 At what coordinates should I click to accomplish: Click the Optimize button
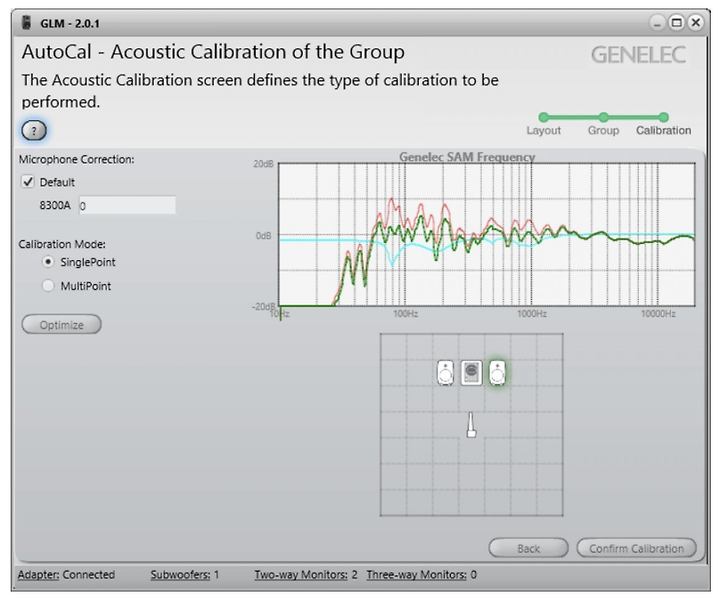click(62, 325)
